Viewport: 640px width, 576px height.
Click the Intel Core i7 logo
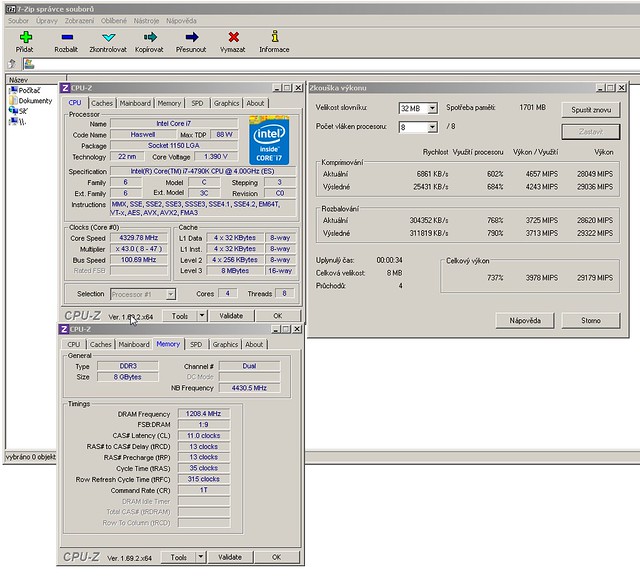click(269, 140)
